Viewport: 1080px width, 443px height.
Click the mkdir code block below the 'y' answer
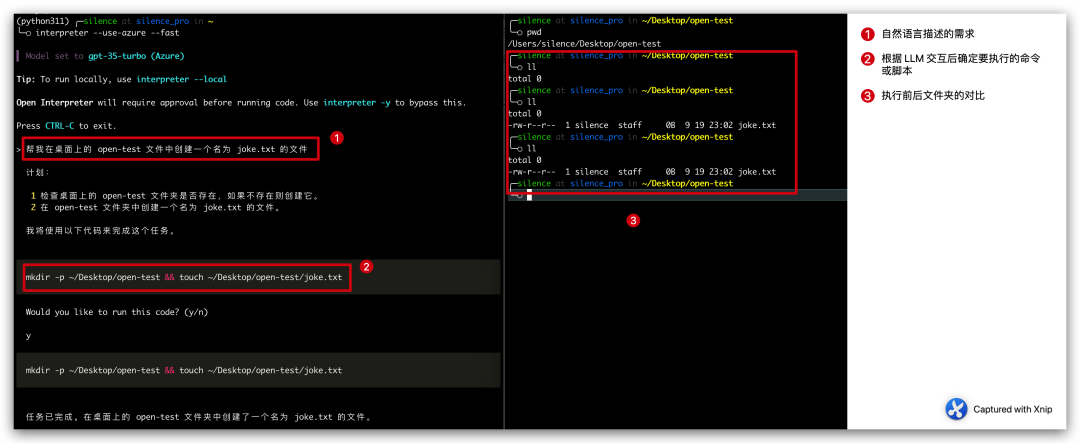[258, 371]
